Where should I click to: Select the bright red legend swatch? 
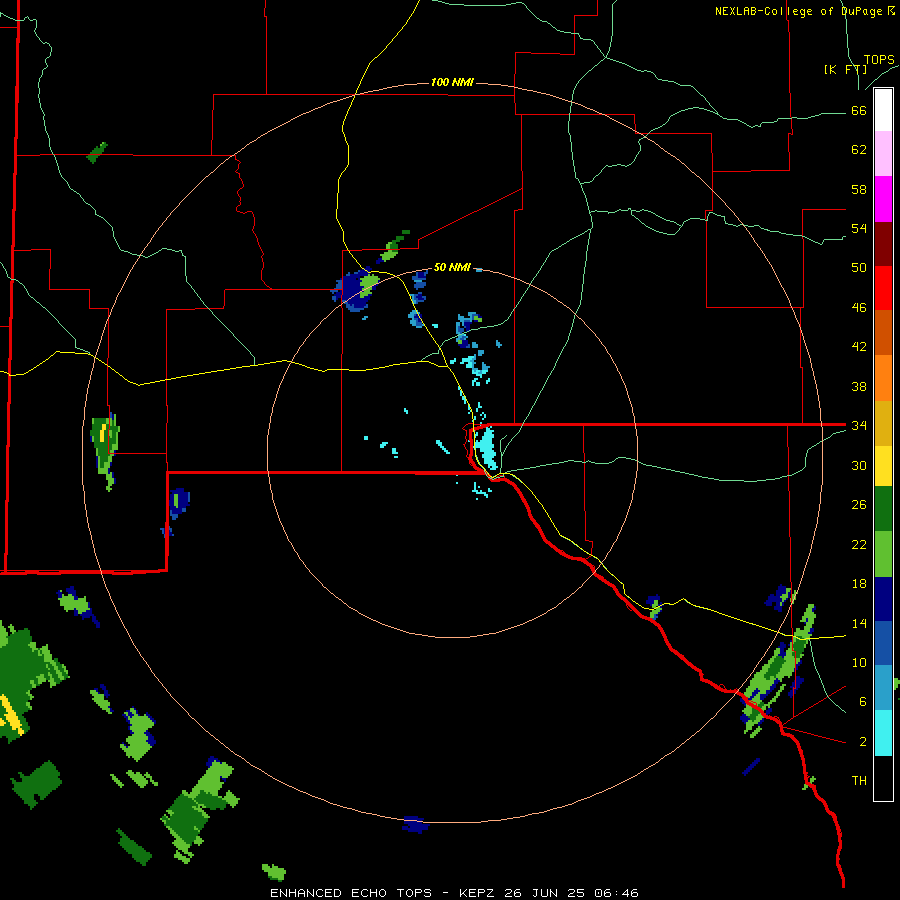pos(883,288)
